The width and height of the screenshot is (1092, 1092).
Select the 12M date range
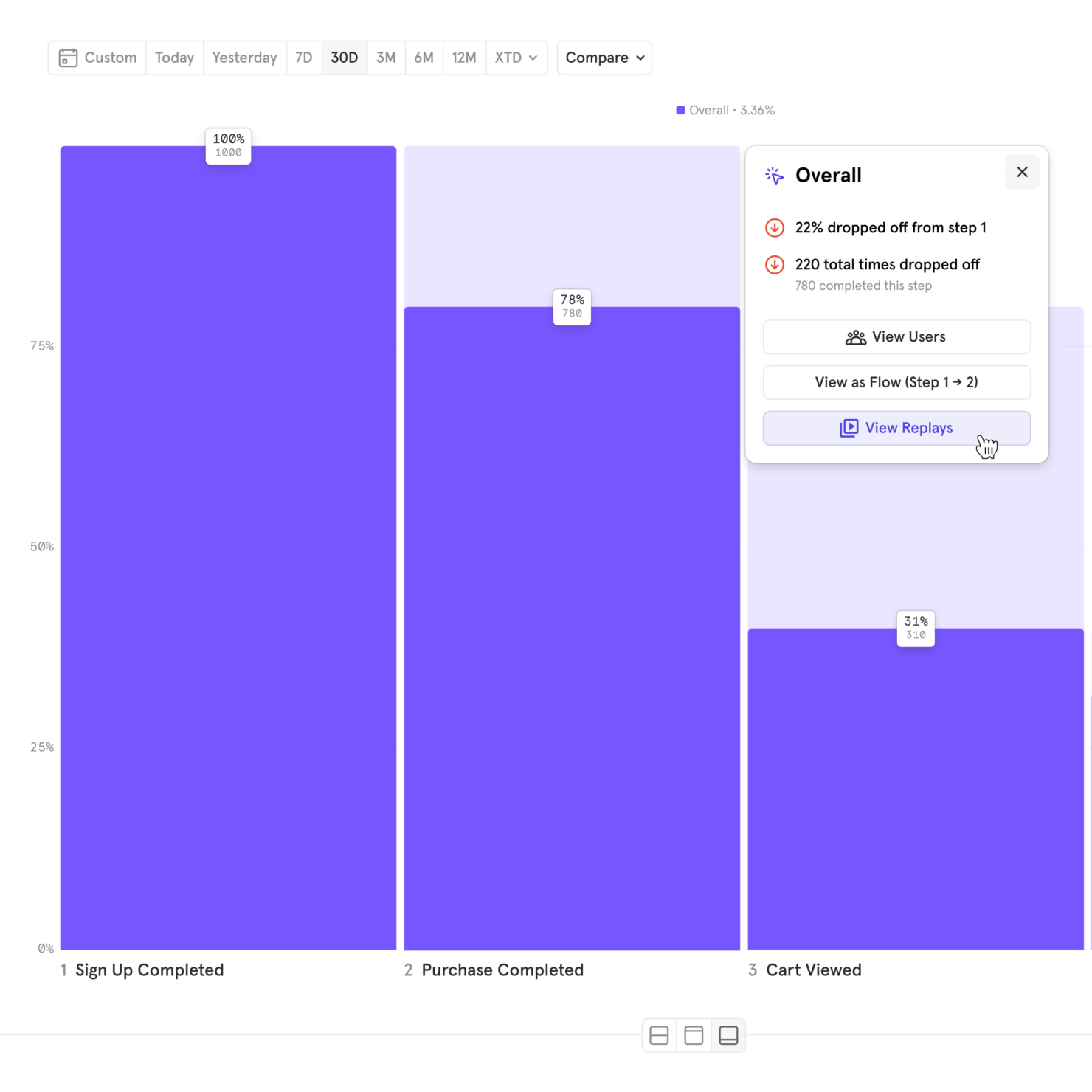click(x=463, y=58)
